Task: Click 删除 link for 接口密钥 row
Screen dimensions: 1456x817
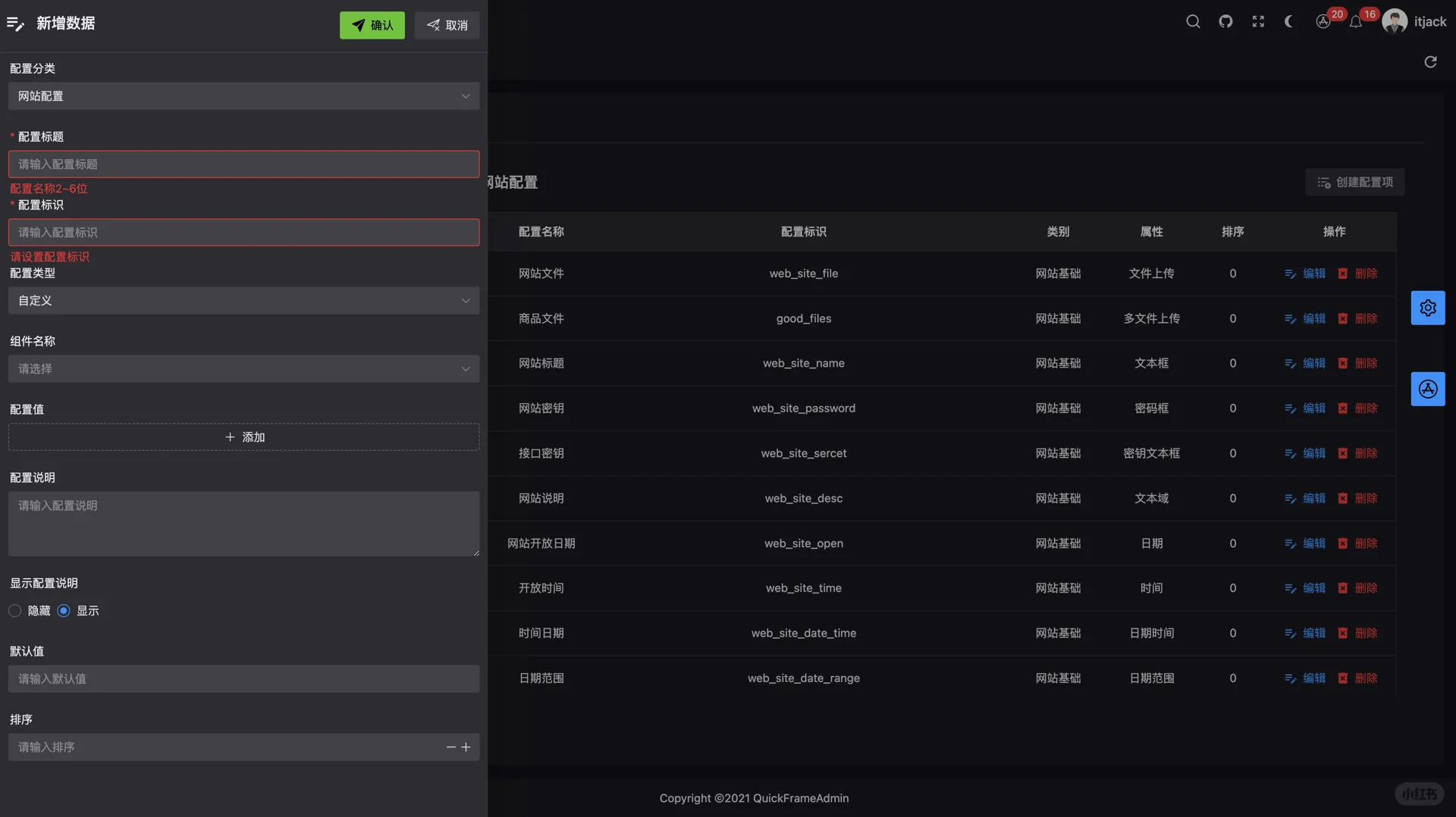Action: [1366, 453]
